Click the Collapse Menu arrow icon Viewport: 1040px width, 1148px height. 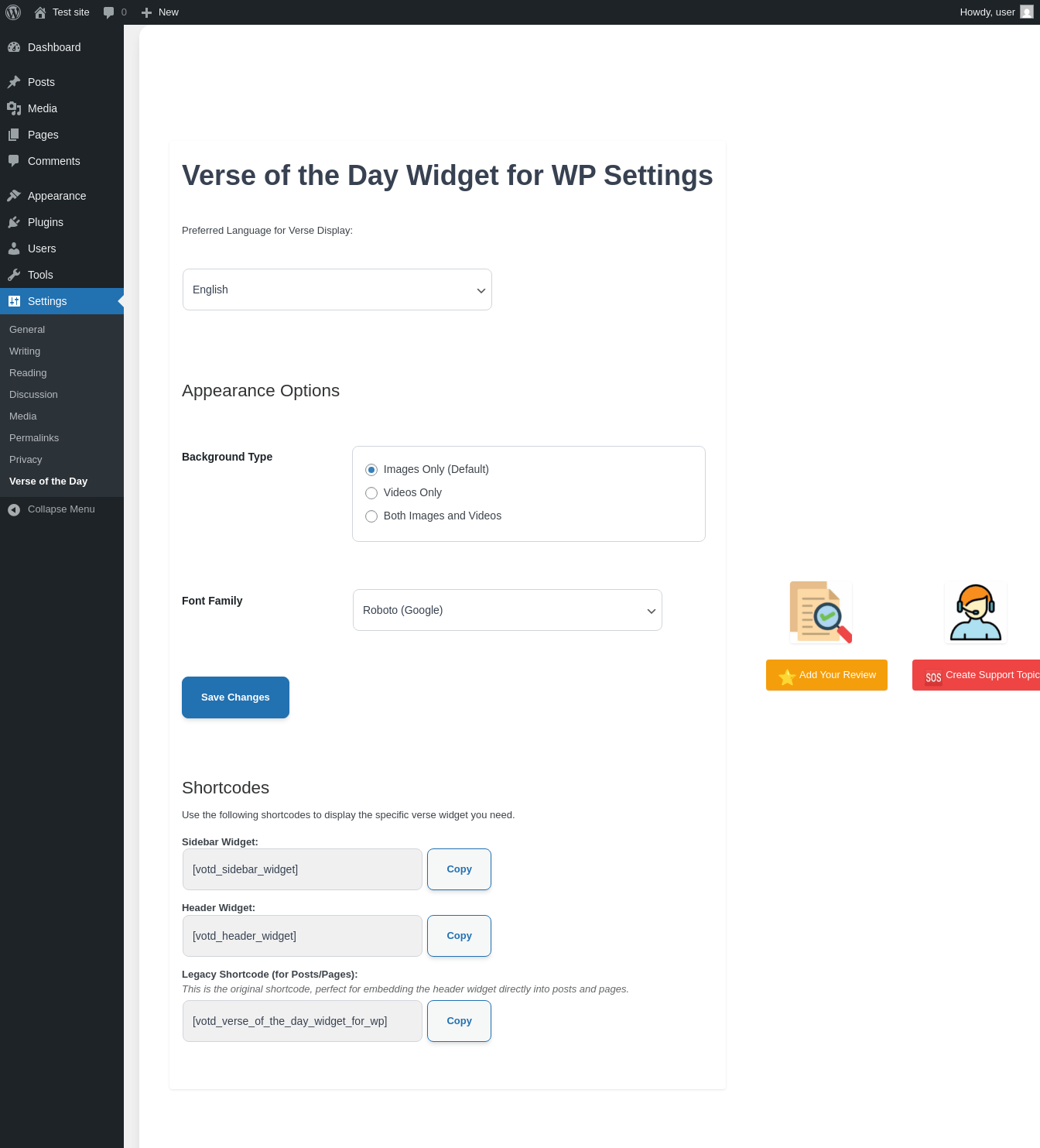[x=14, y=509]
